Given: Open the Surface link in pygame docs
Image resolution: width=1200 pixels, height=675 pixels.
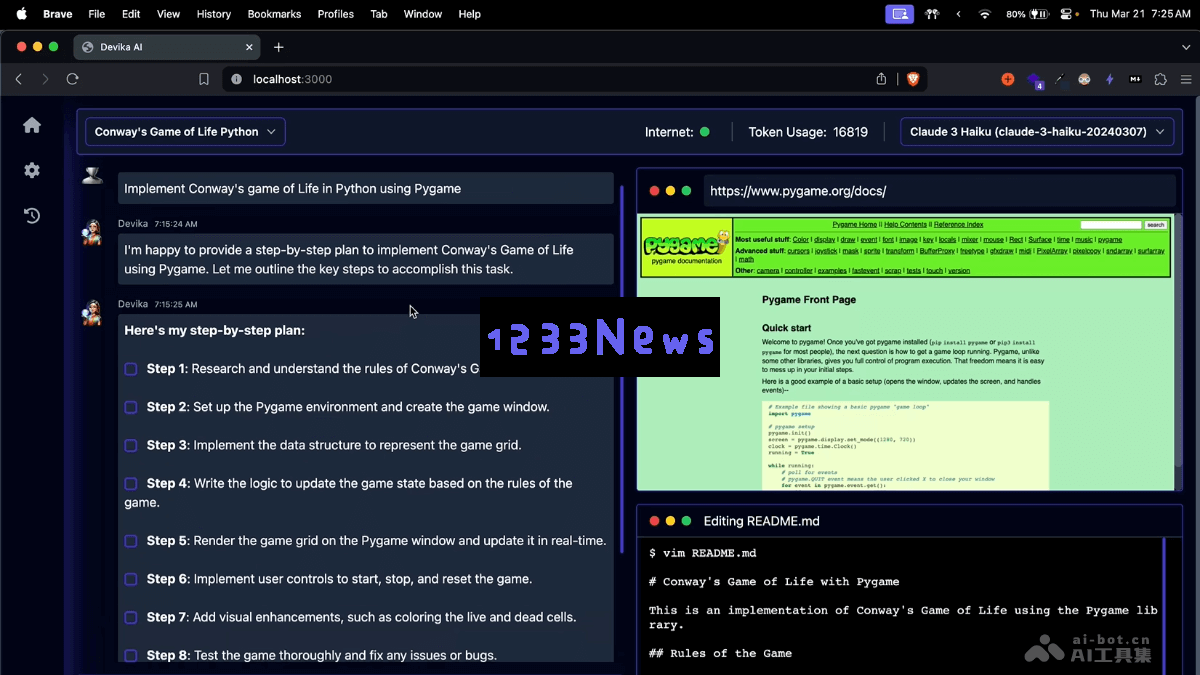Looking at the screenshot, I should tap(1040, 240).
